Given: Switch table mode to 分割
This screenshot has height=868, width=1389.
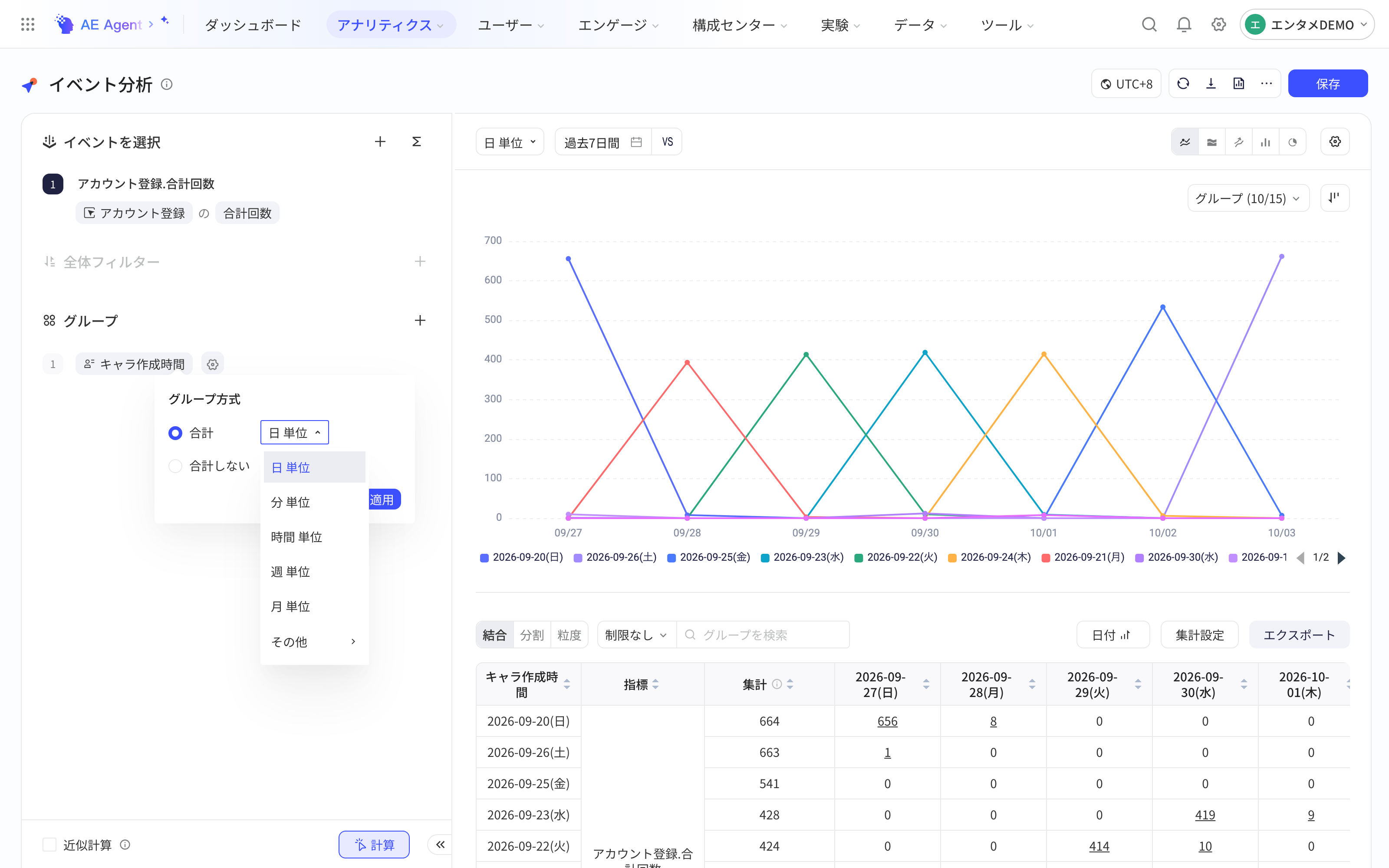Looking at the screenshot, I should coord(531,635).
